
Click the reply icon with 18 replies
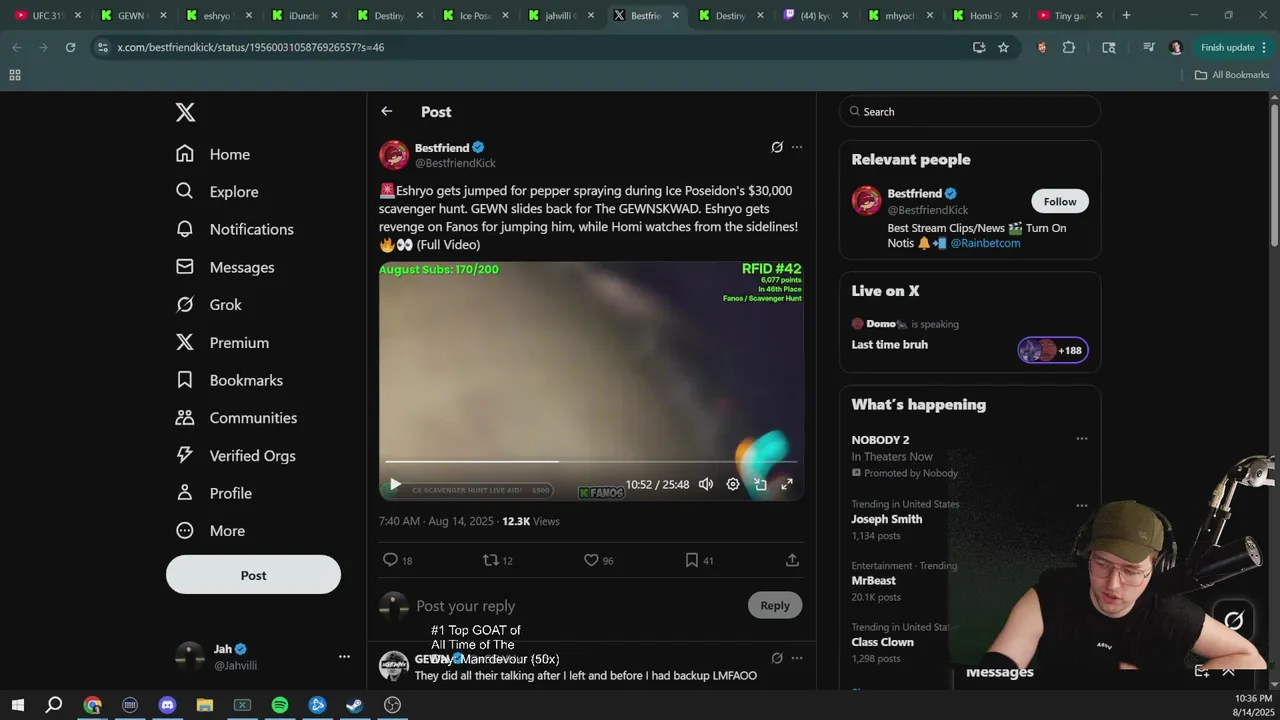[391, 560]
